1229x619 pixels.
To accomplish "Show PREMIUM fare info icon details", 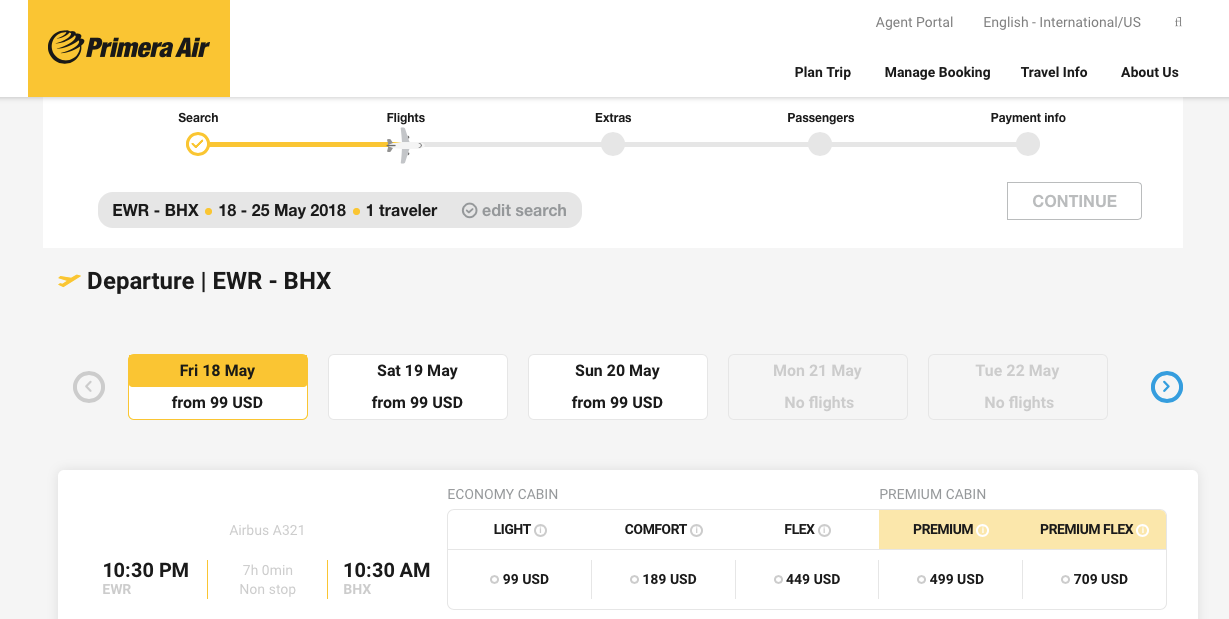I will tap(983, 530).
